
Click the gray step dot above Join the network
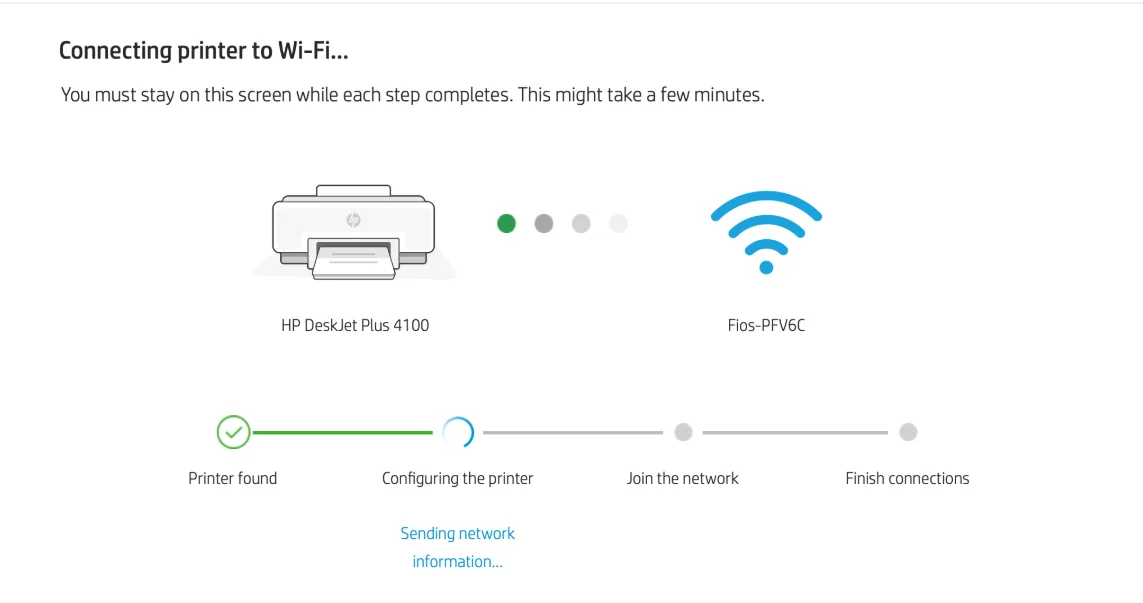(683, 432)
